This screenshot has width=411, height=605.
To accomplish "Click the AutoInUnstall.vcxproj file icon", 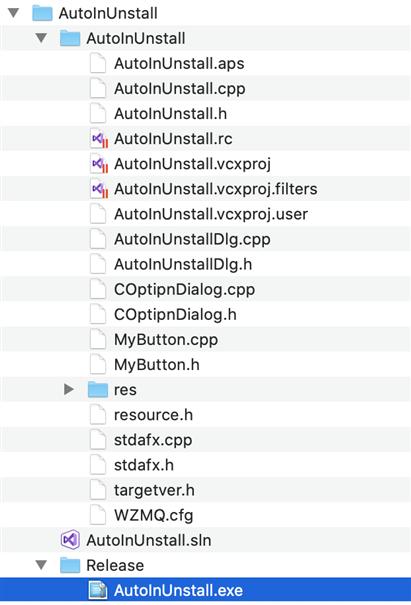I will pyautogui.click(x=99, y=164).
